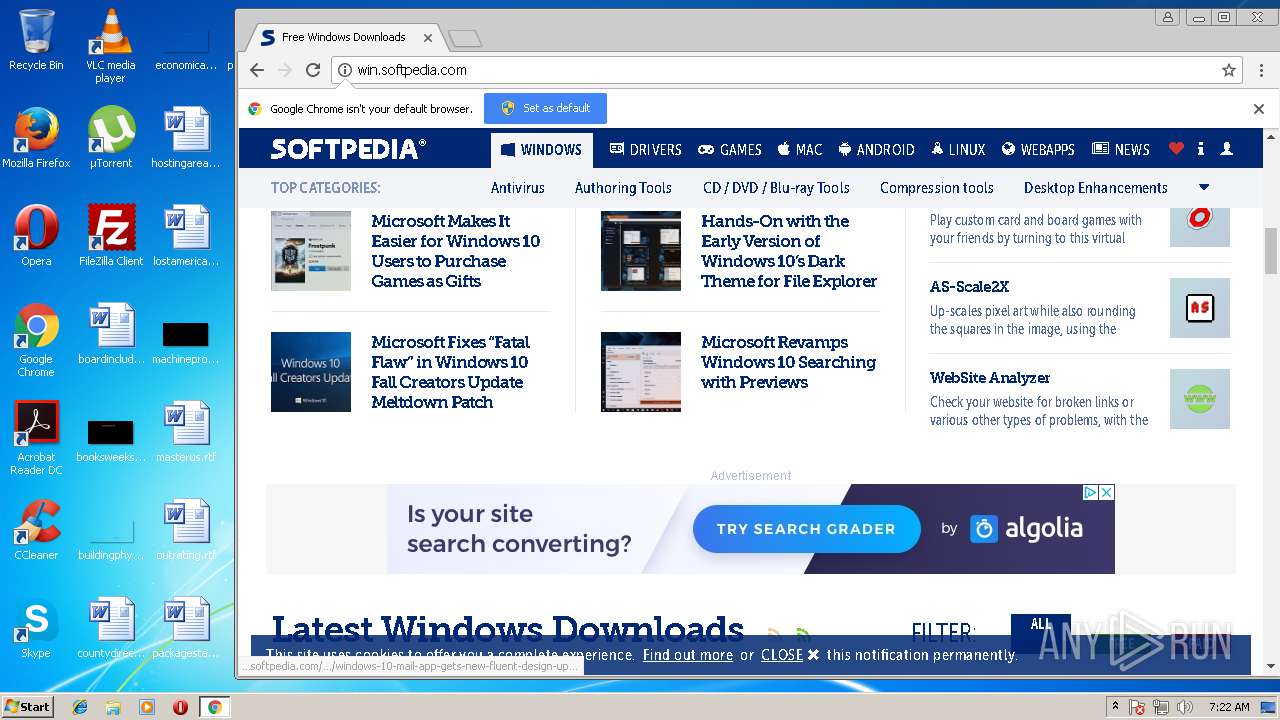
Task: Open the NEWS section
Action: coord(1121,149)
